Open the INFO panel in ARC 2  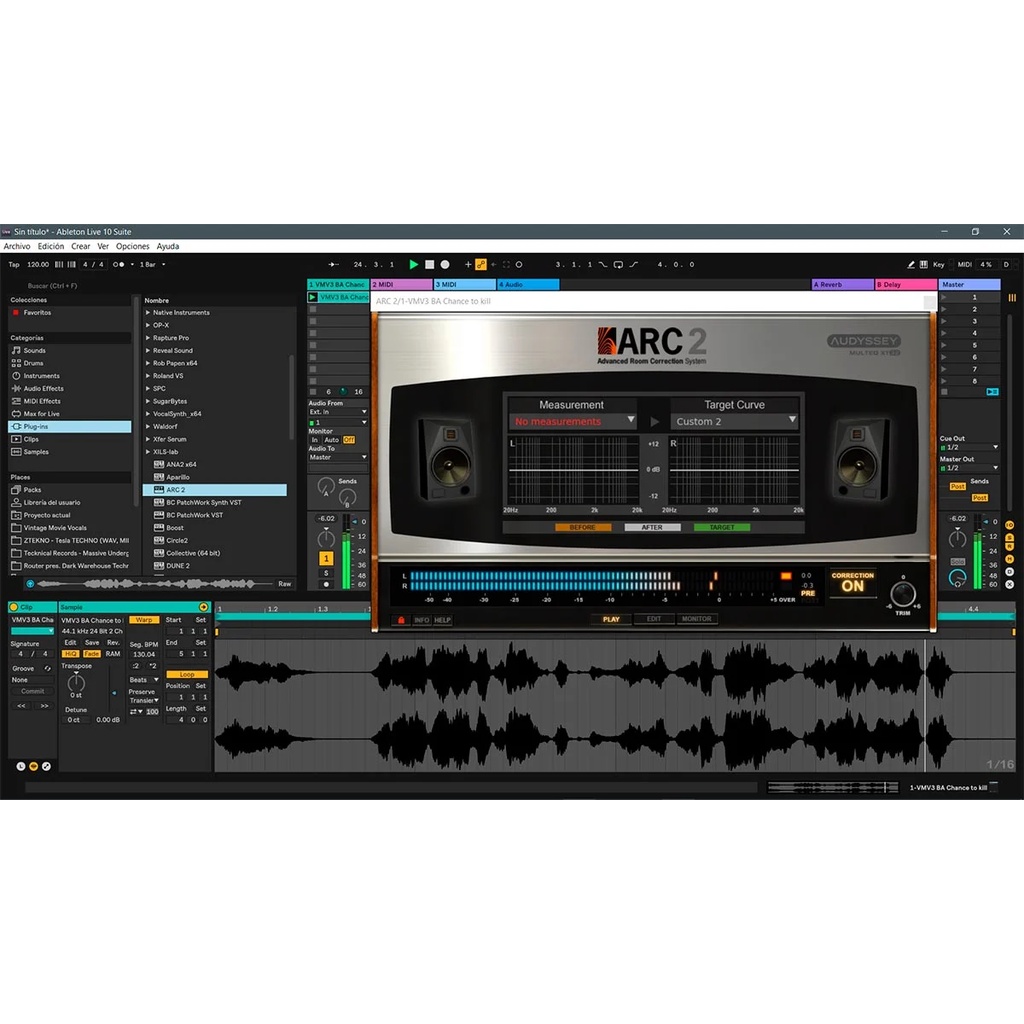click(420, 618)
